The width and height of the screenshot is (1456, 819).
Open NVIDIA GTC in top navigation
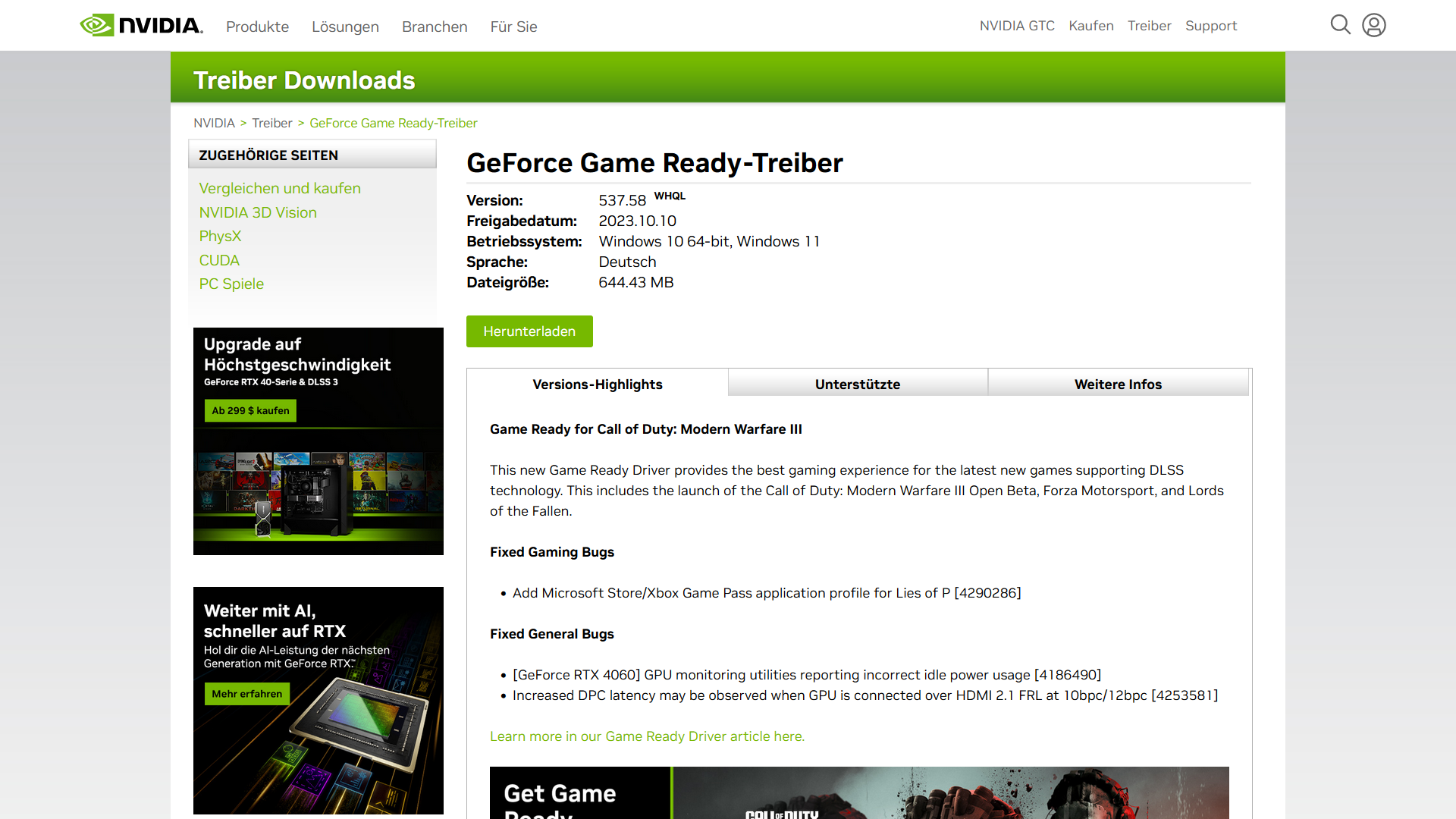pyautogui.click(x=1017, y=26)
